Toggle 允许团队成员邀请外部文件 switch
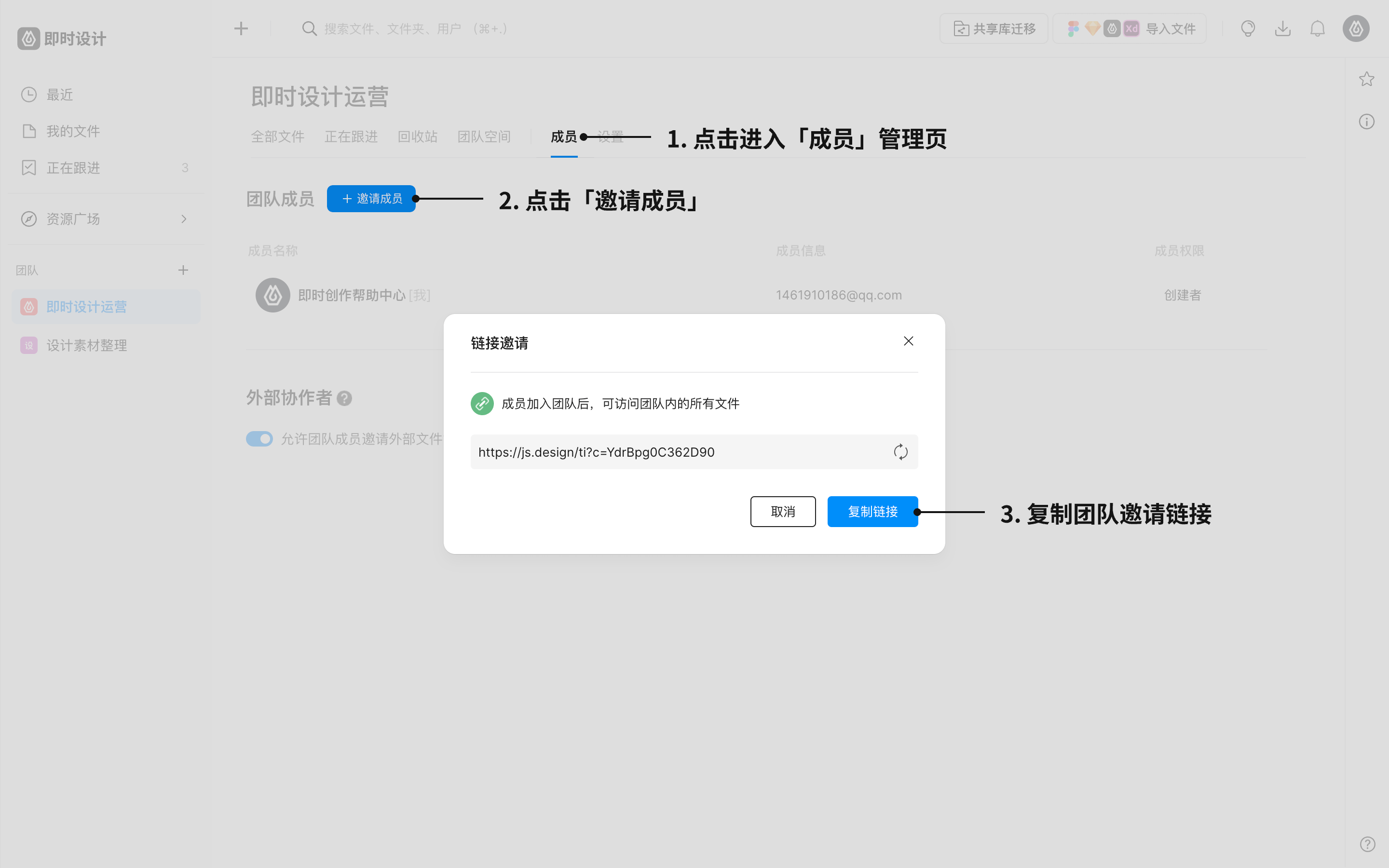 (x=259, y=439)
